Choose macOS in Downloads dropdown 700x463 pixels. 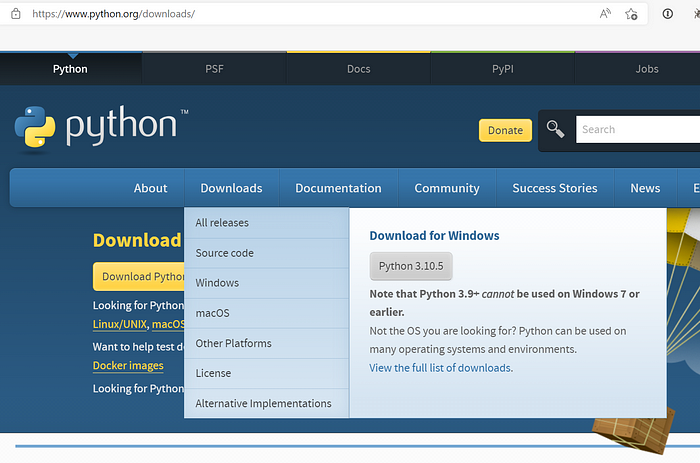coord(267,313)
